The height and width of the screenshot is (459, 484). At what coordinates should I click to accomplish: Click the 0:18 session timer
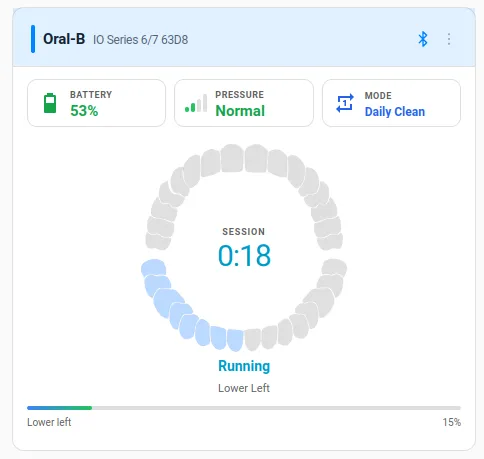(x=244, y=255)
